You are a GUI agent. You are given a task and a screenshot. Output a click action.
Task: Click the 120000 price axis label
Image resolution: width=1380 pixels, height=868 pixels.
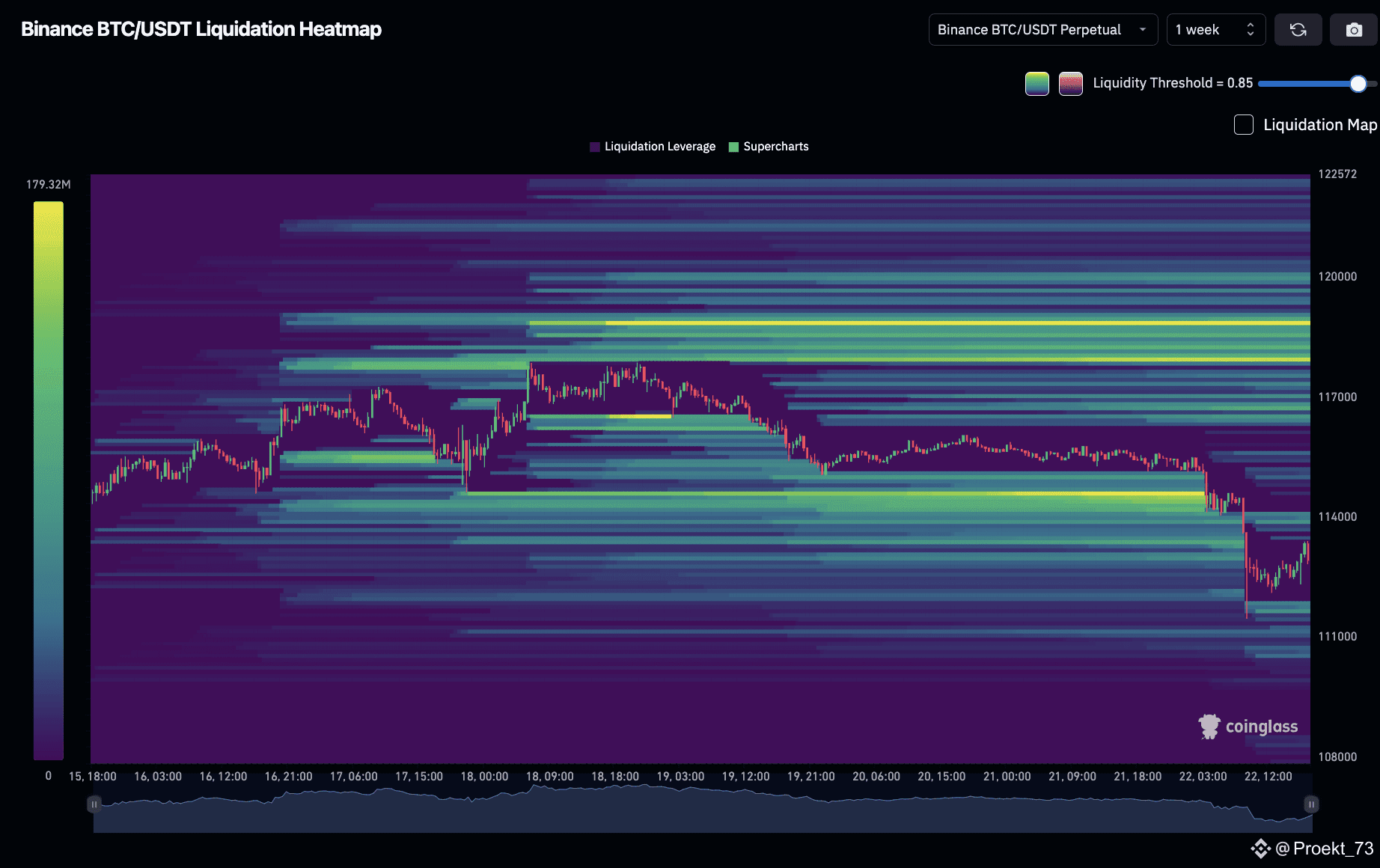(1337, 277)
